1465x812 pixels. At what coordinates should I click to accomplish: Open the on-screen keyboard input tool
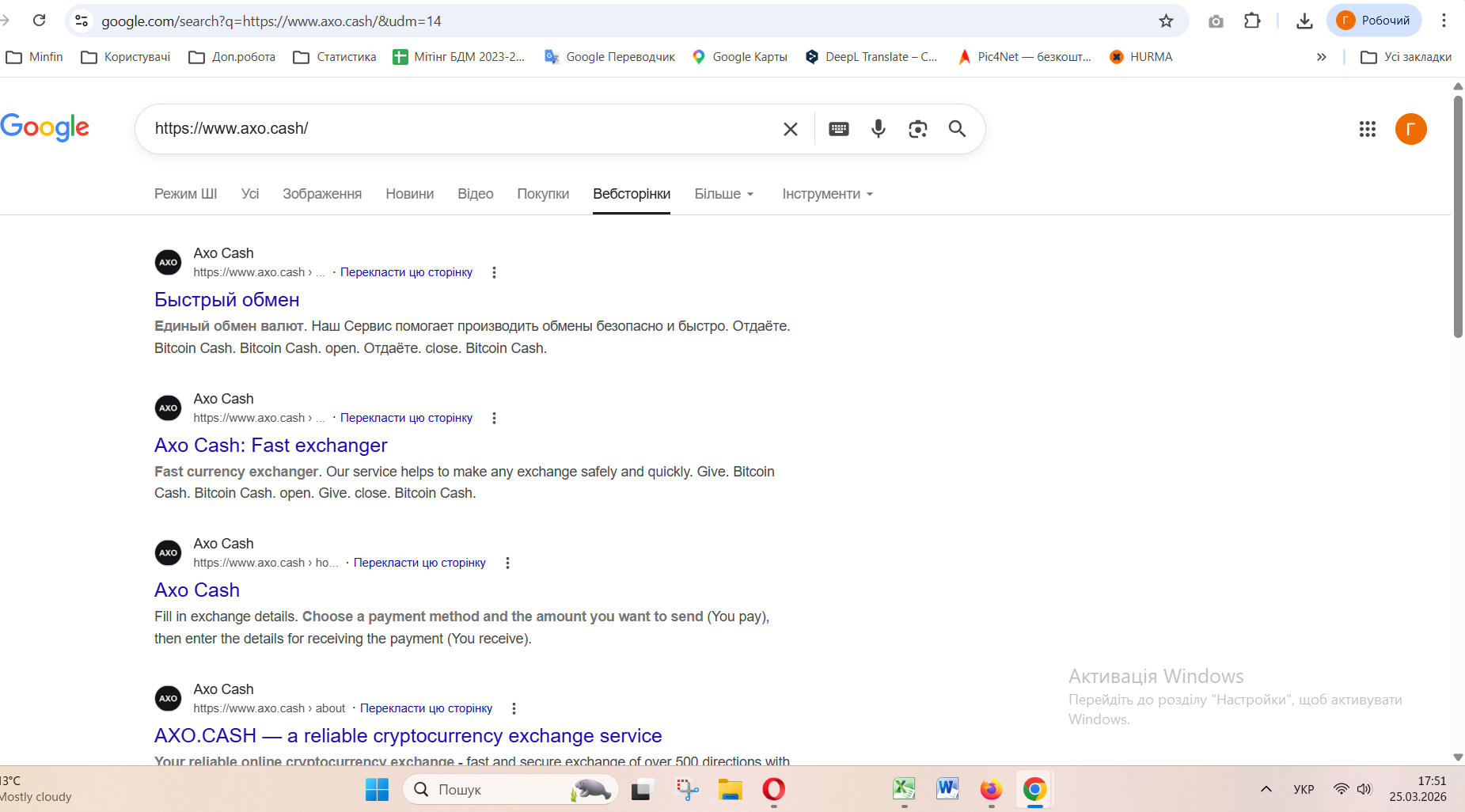pos(839,129)
